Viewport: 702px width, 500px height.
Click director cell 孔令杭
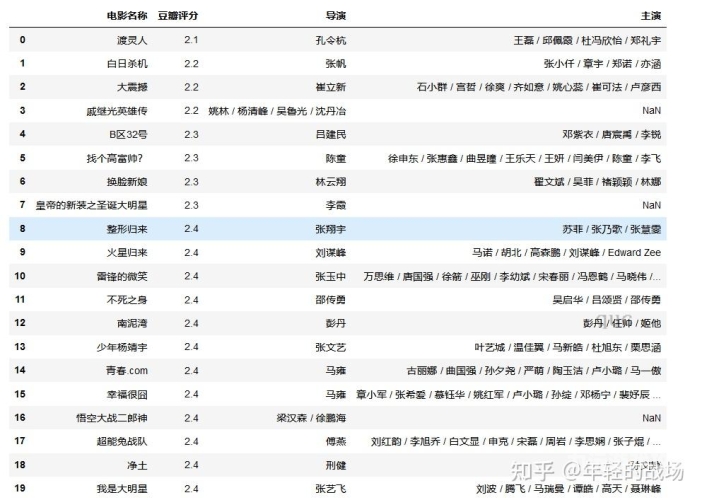[x=331, y=40]
